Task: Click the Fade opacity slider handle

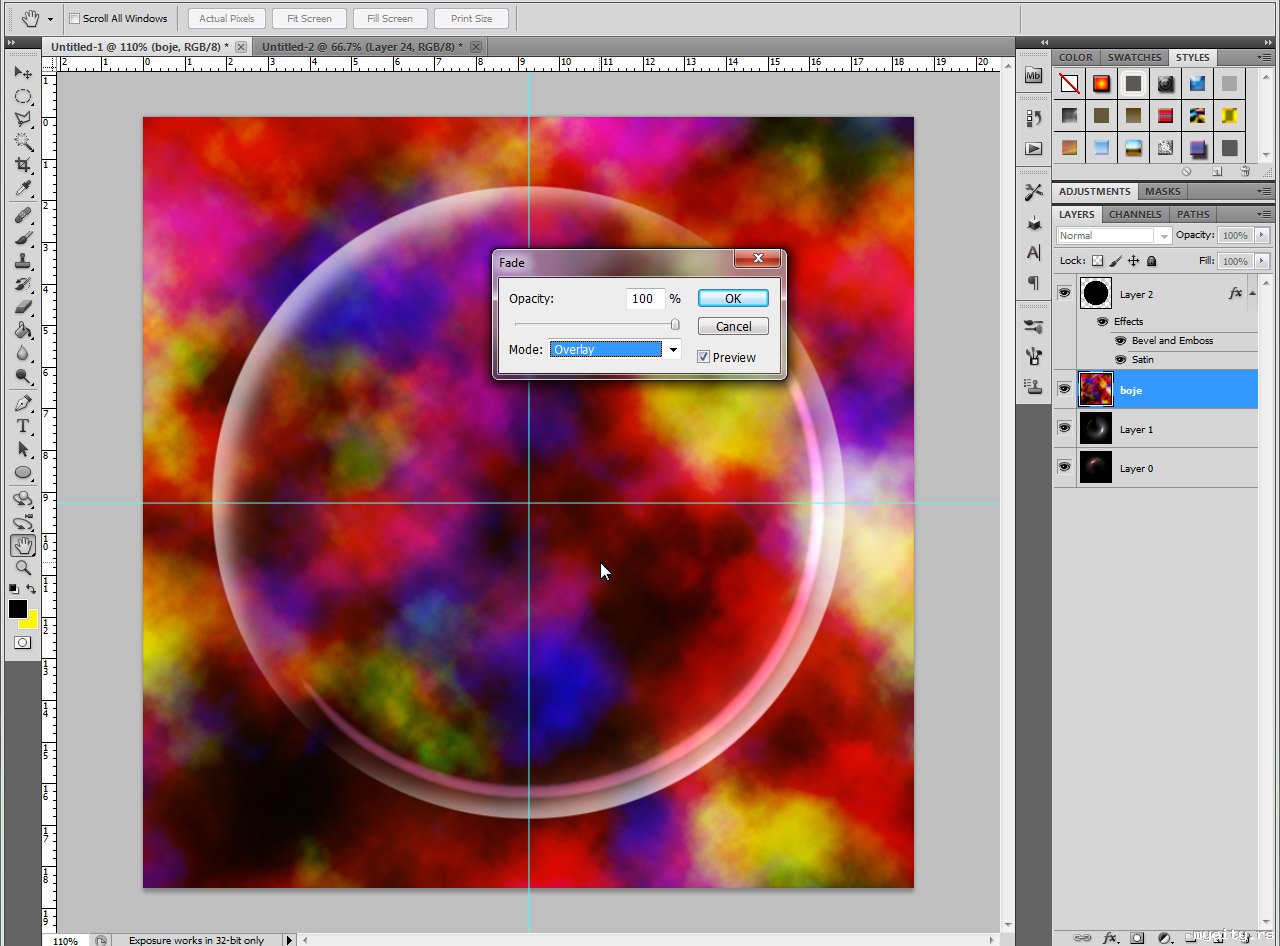Action: [x=675, y=324]
